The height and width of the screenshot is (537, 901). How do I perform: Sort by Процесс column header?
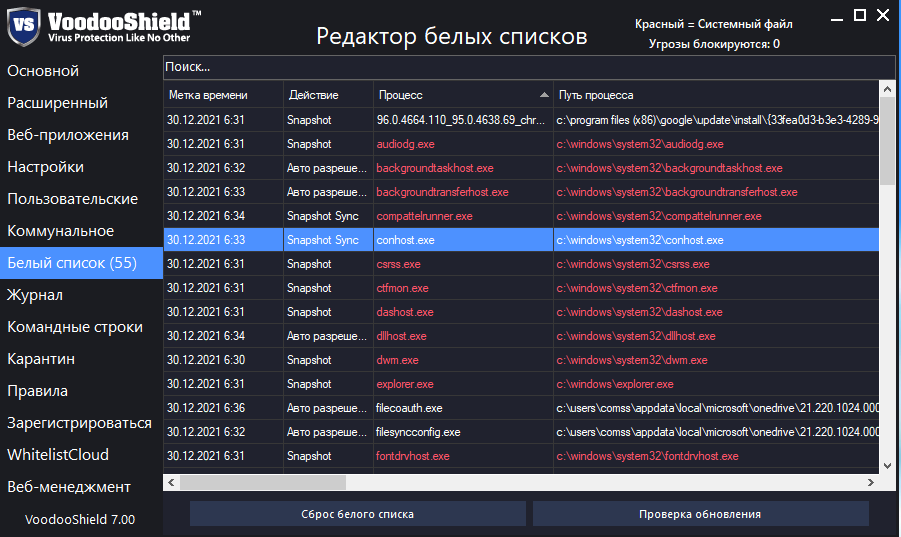pos(463,95)
